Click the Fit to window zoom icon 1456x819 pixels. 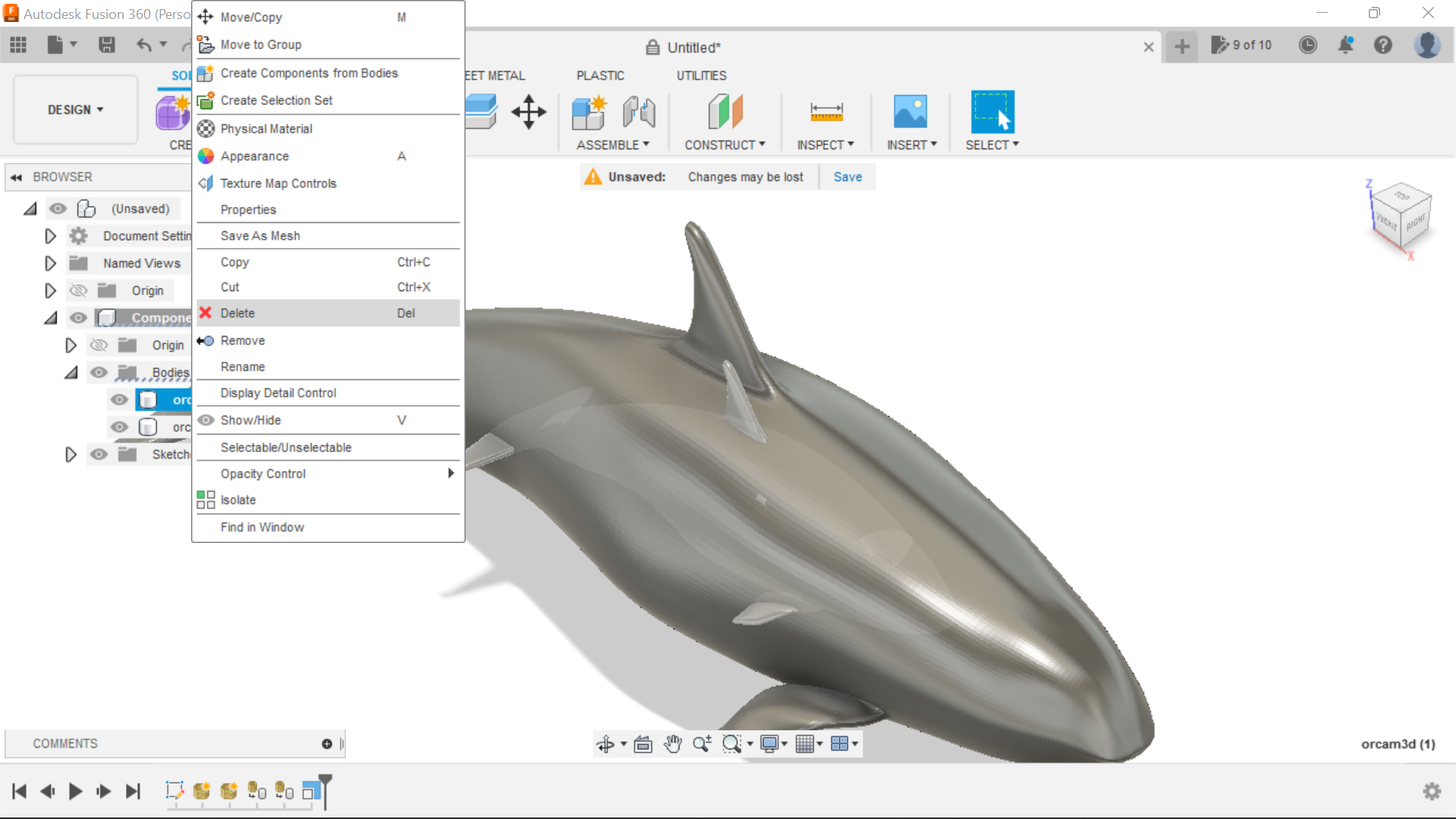(x=733, y=743)
